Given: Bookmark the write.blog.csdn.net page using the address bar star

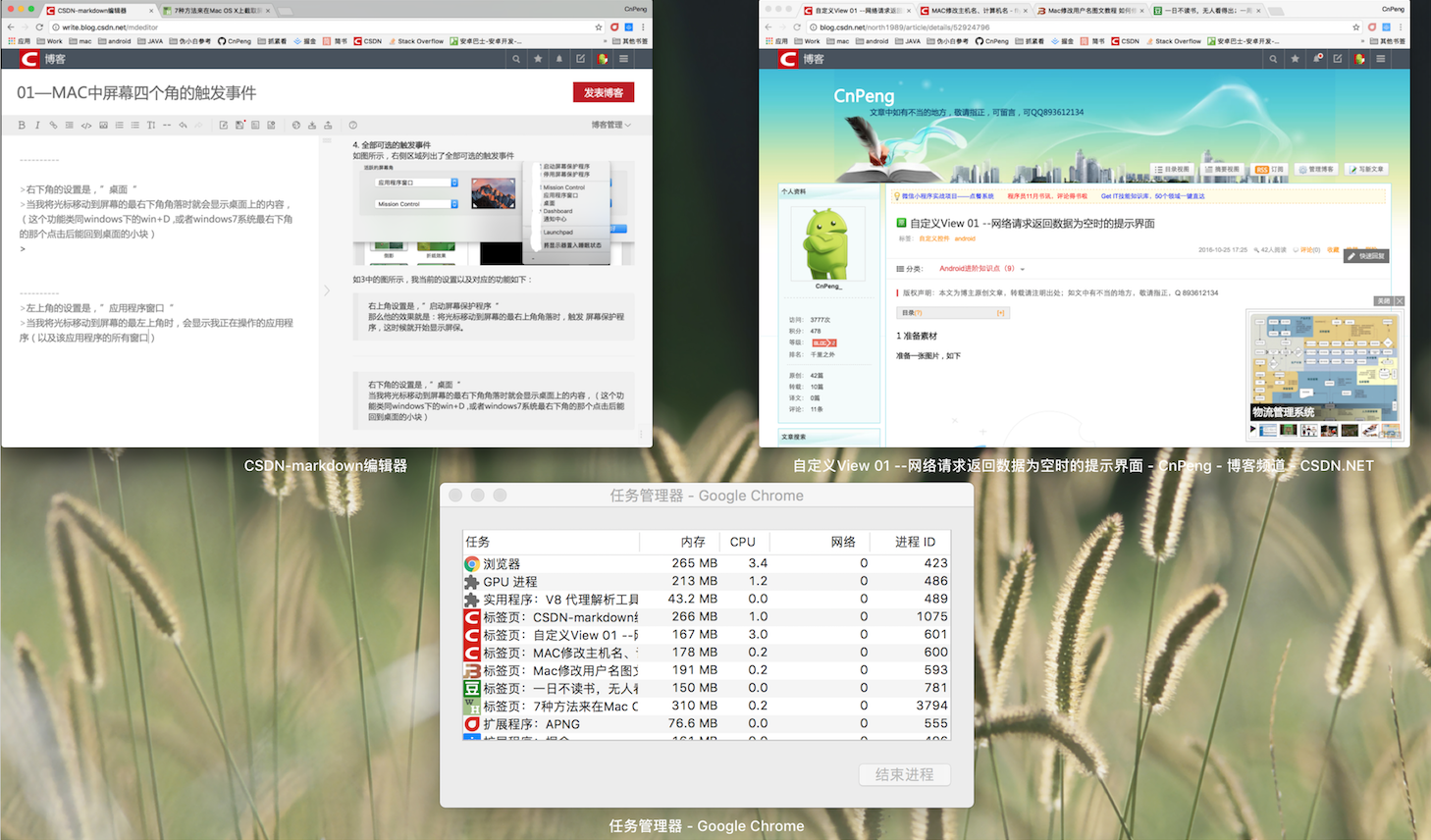Looking at the screenshot, I should coord(598,27).
